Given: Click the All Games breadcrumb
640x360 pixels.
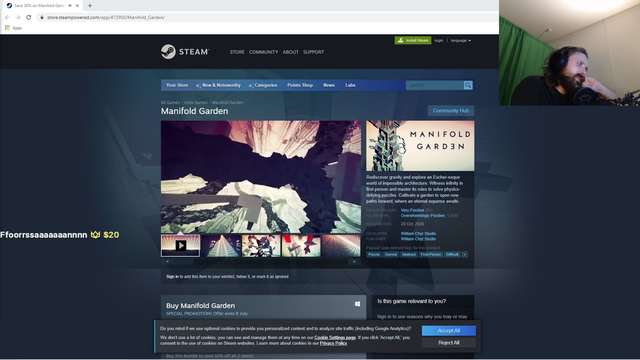Looking at the screenshot, I should coord(170,102).
